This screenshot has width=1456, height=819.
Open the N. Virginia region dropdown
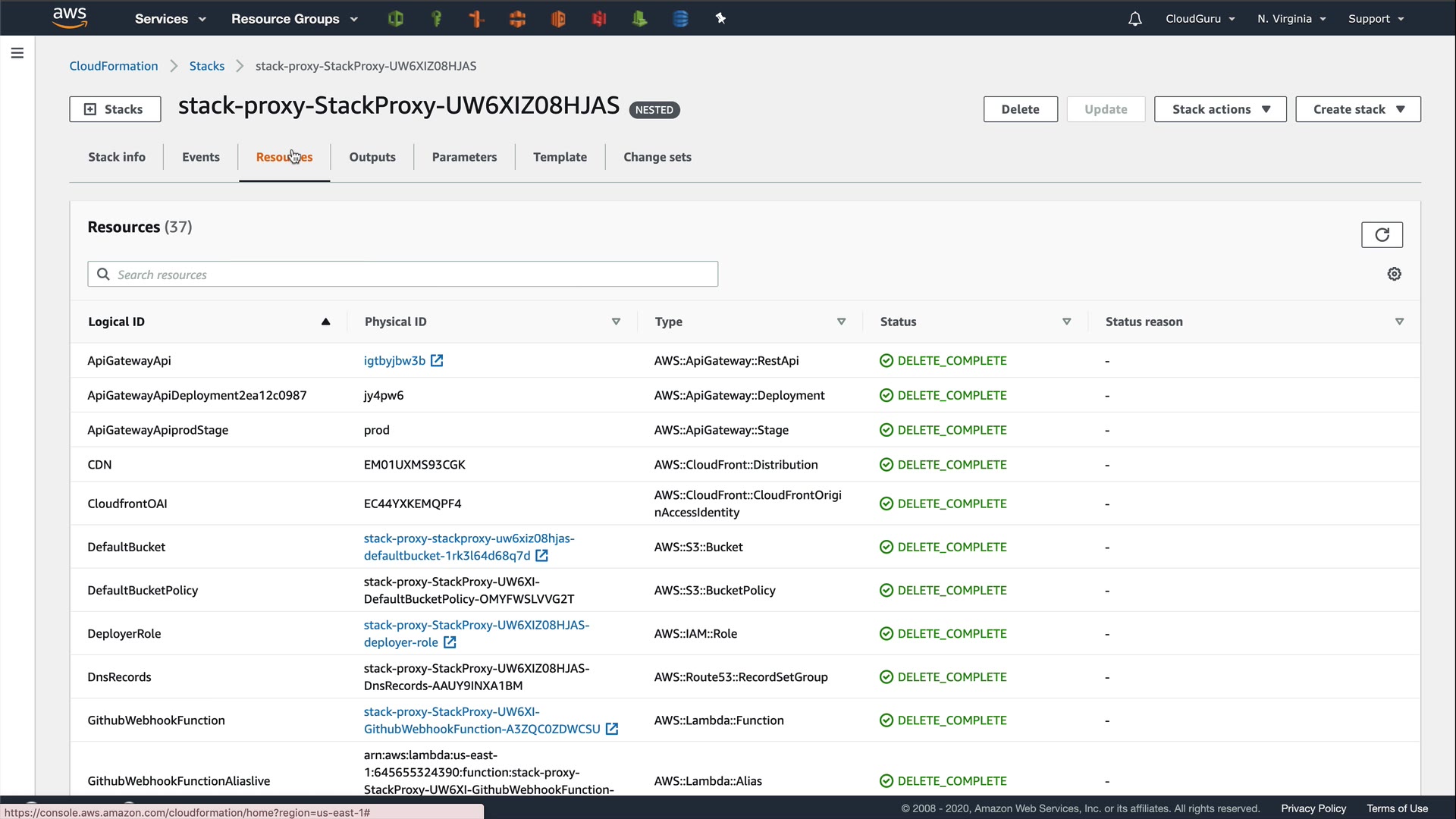[1291, 19]
